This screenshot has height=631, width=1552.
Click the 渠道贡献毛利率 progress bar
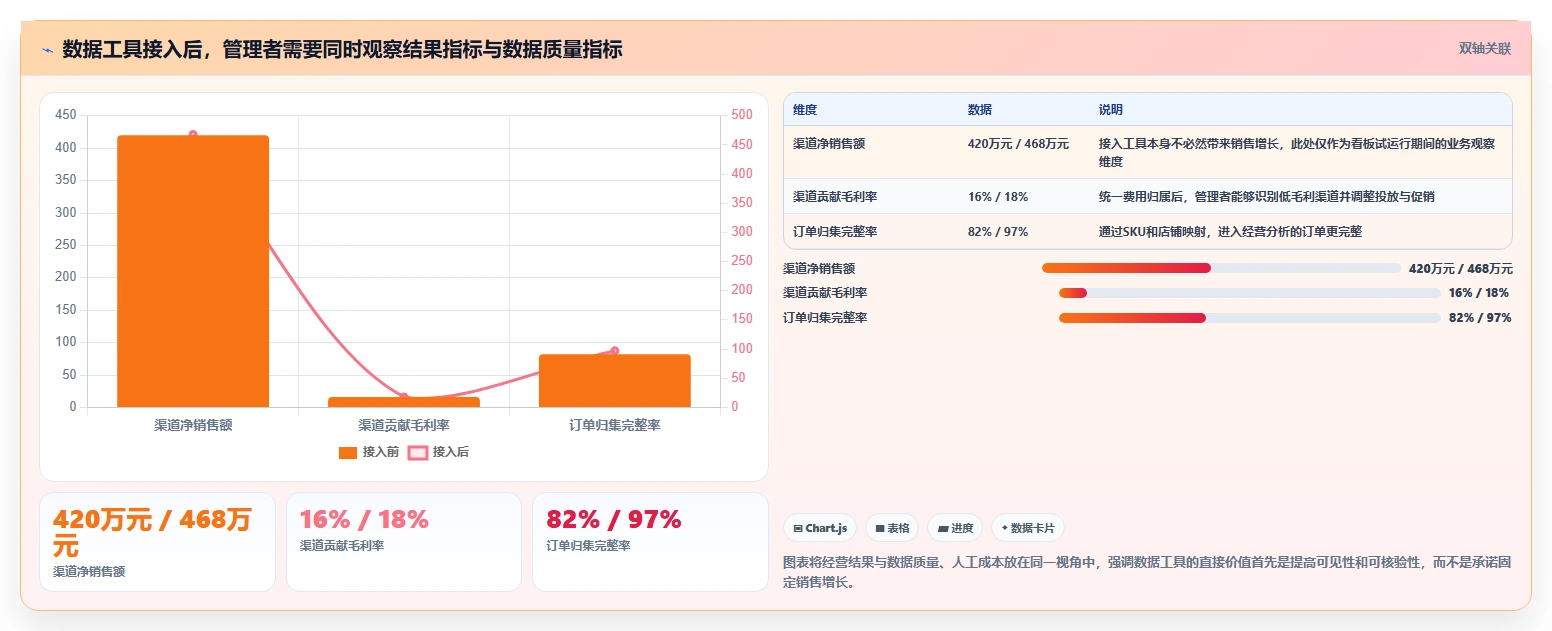(1249, 293)
